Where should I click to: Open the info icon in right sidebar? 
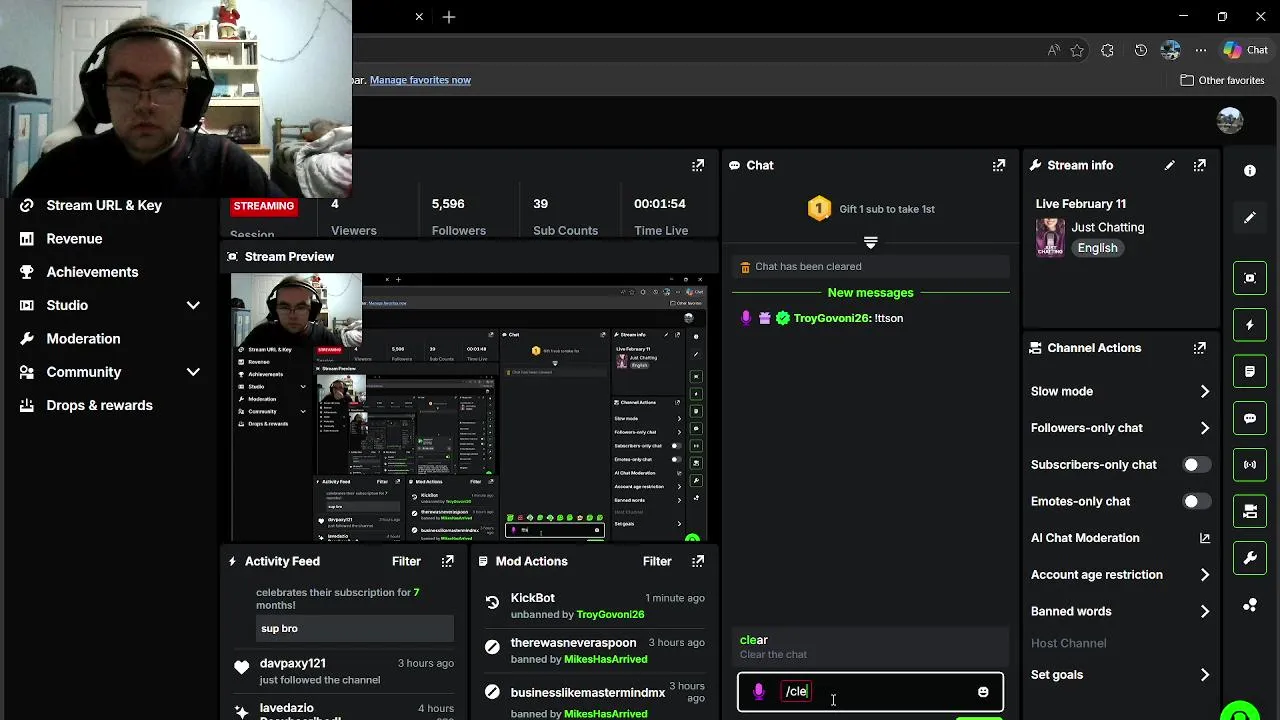pyautogui.click(x=1249, y=171)
